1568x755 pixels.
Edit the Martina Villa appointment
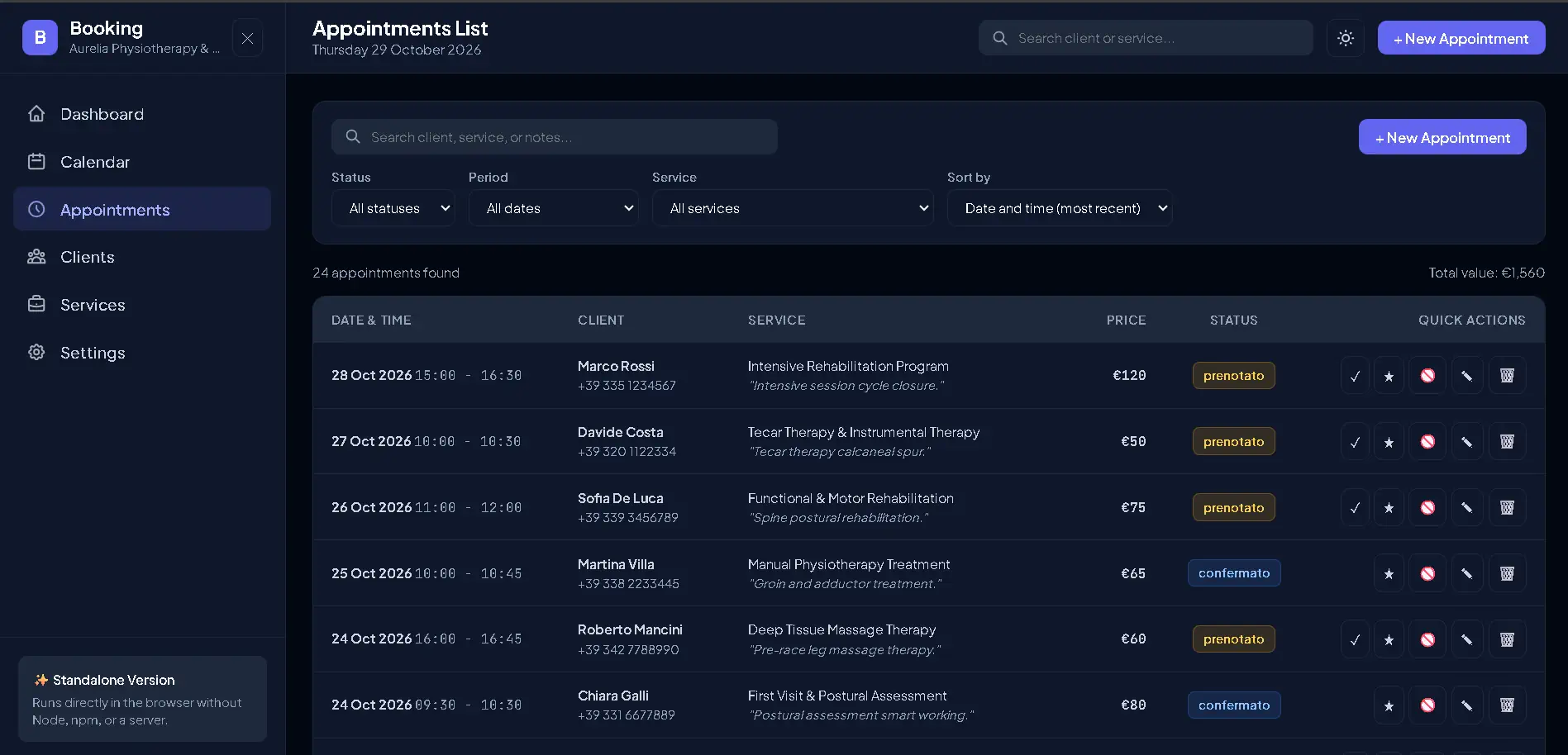coord(1467,573)
